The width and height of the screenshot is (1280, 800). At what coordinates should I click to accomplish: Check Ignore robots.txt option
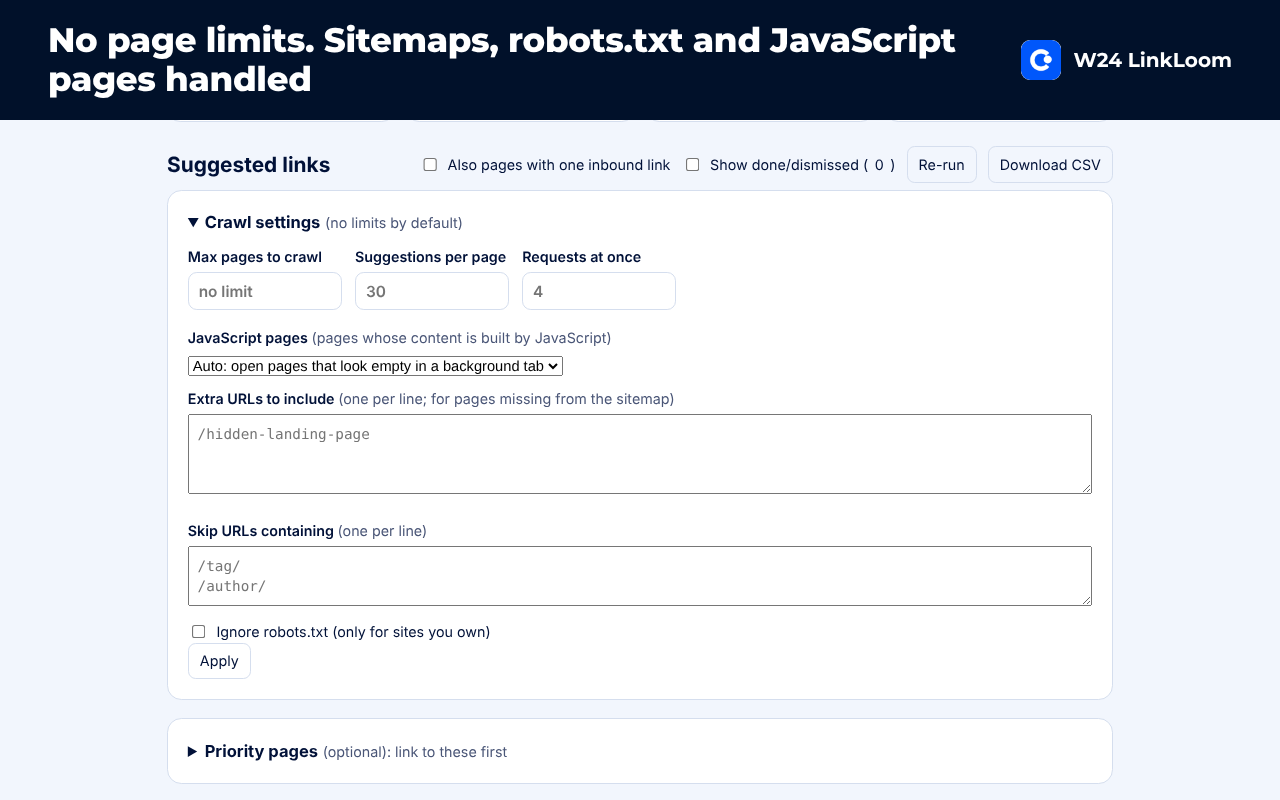click(x=198, y=632)
